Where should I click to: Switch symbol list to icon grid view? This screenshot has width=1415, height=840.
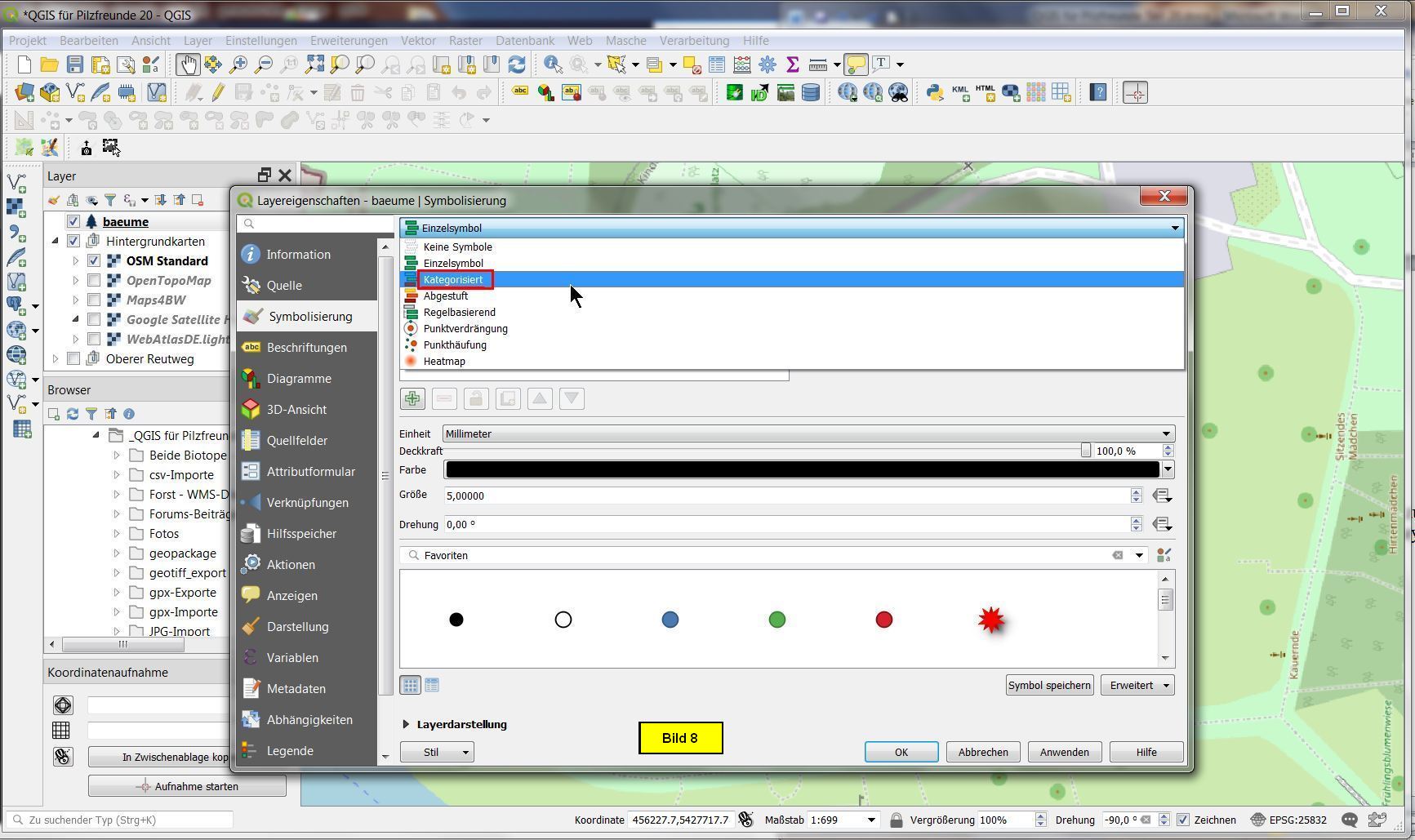click(411, 686)
